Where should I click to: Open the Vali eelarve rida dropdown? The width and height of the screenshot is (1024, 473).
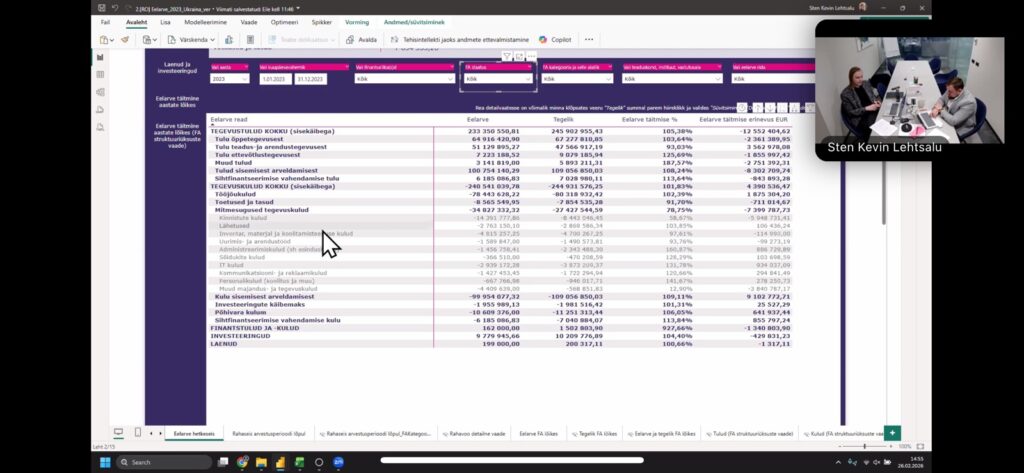(772, 78)
